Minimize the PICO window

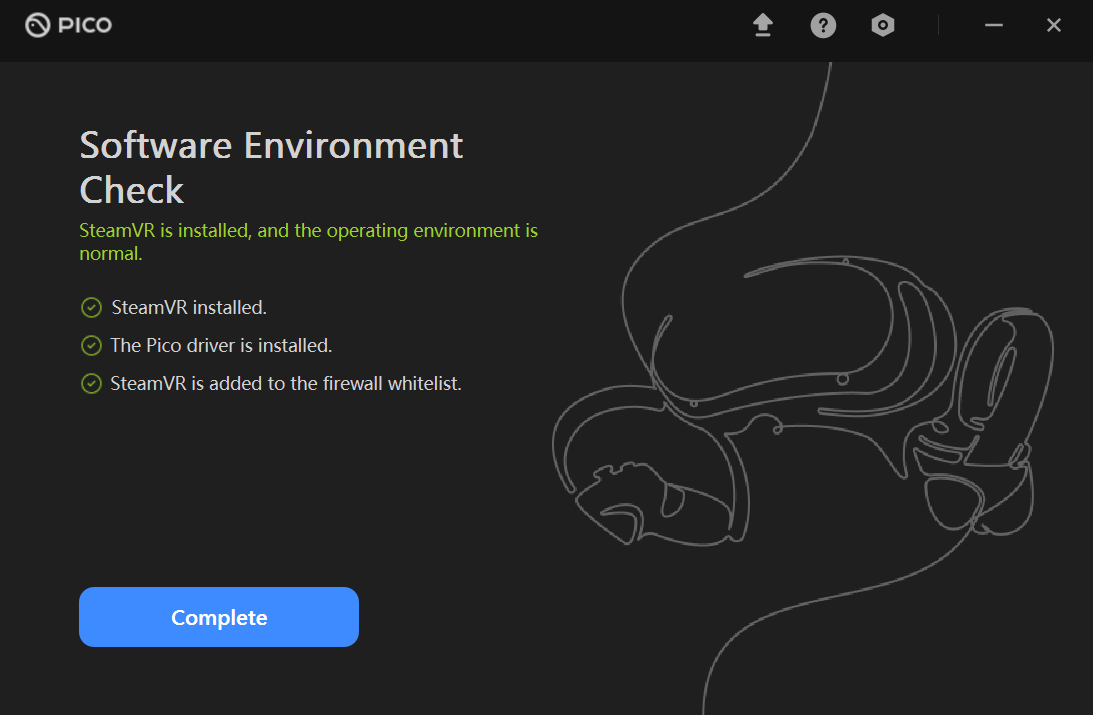click(993, 25)
